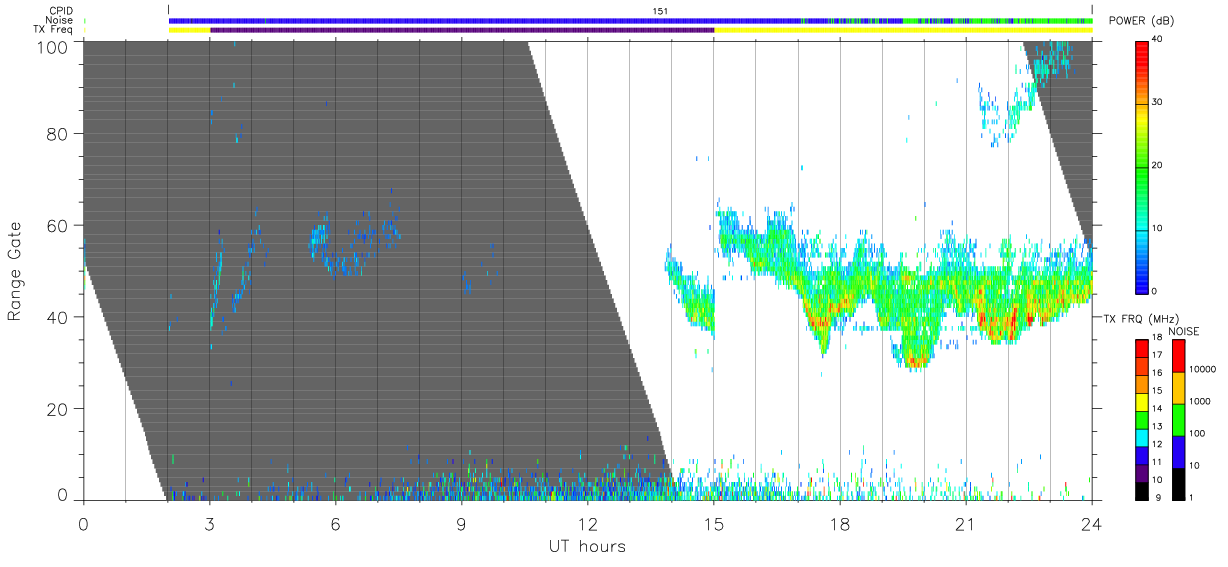Click the '30' label on the POWER scale

[1159, 102]
